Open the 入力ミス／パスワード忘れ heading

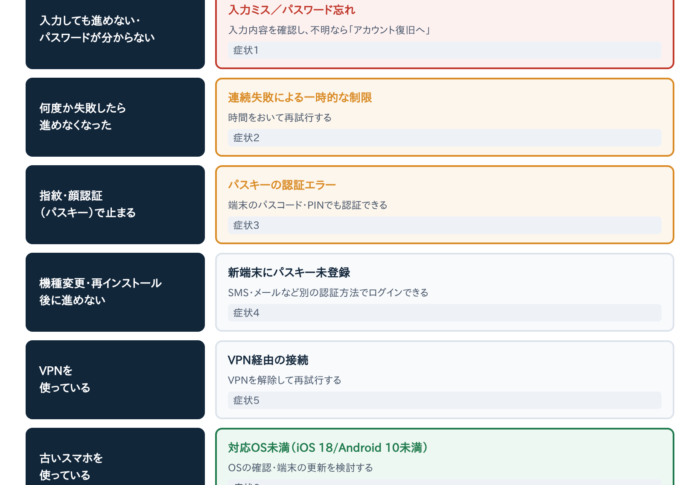[x=292, y=10]
